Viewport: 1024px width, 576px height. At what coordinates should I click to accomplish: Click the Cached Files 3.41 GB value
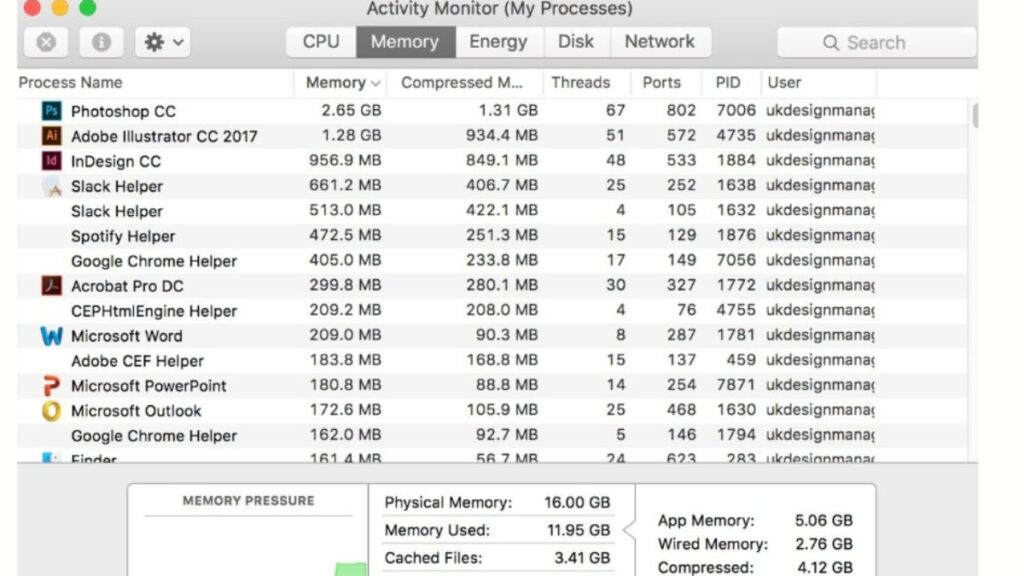582,558
